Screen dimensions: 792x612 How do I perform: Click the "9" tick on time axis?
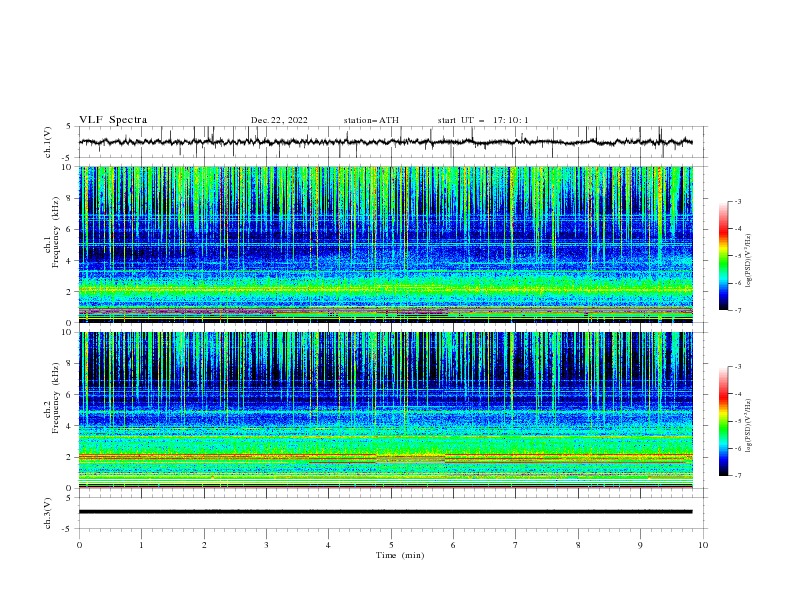coord(640,545)
